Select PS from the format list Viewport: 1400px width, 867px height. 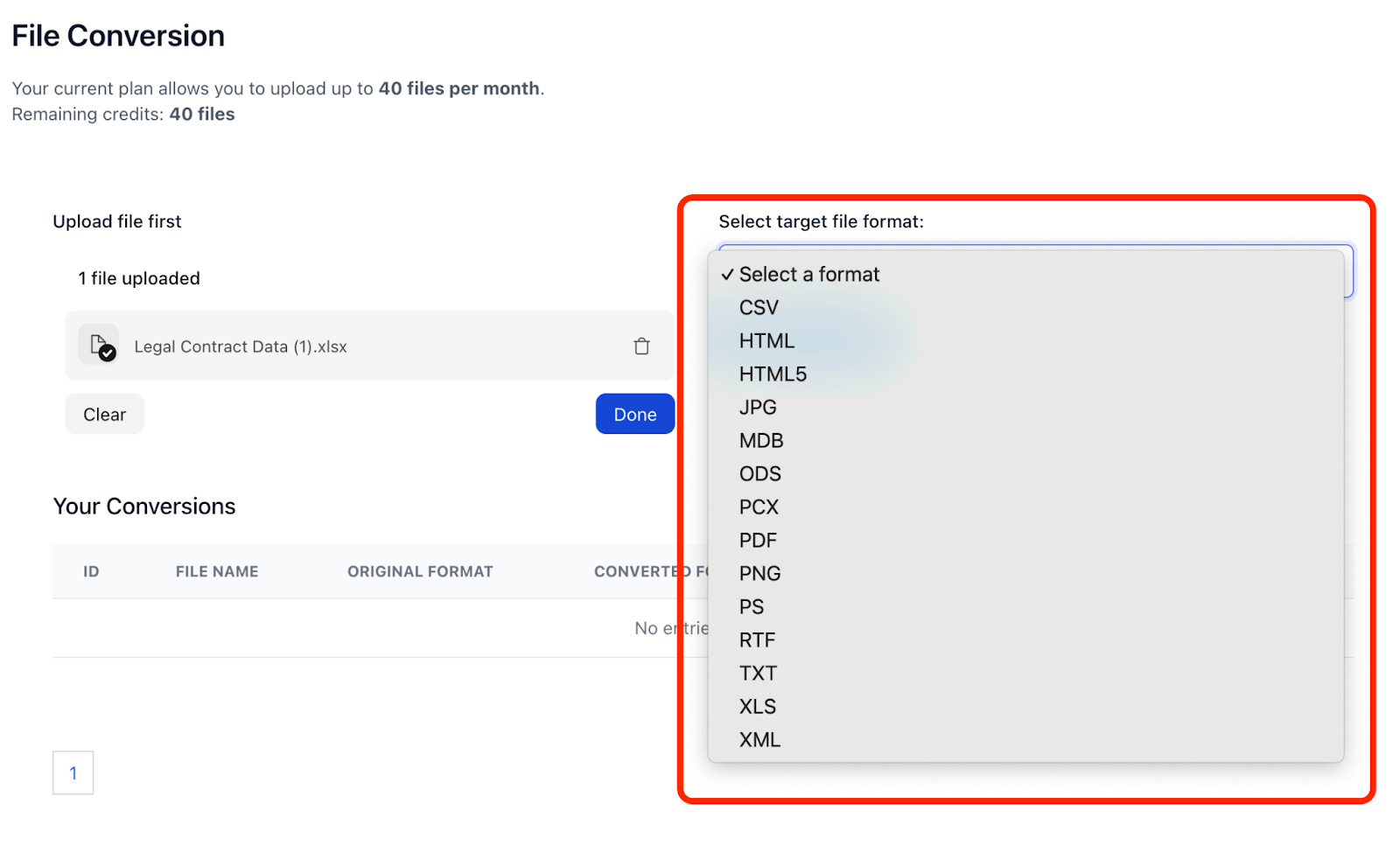click(752, 607)
